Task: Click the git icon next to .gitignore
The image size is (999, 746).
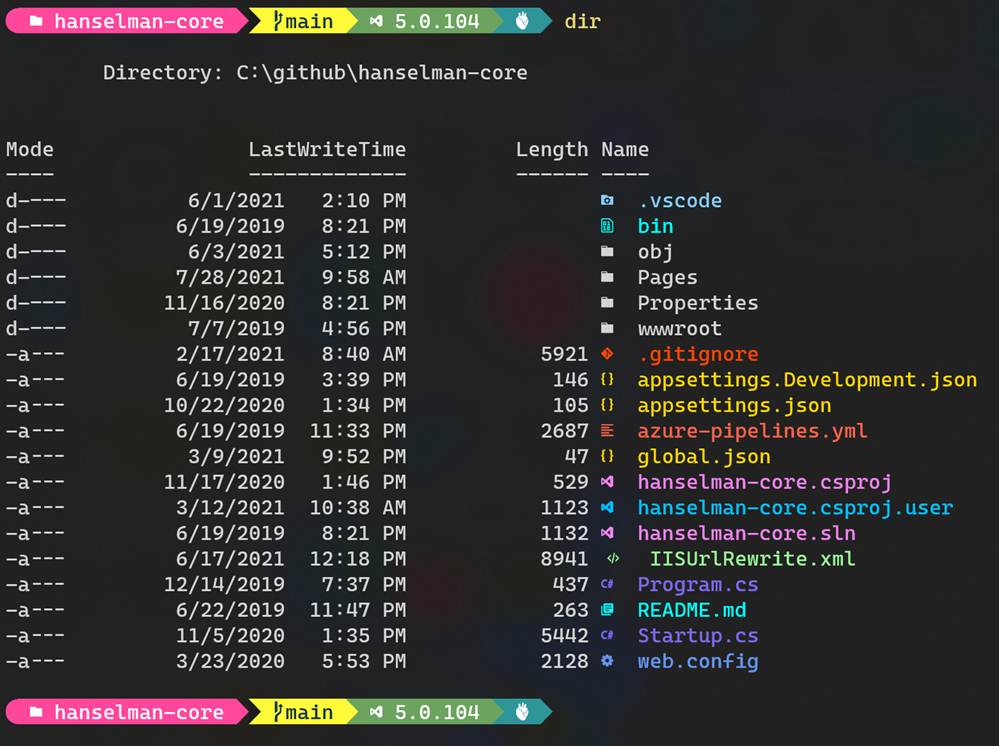Action: click(x=607, y=354)
